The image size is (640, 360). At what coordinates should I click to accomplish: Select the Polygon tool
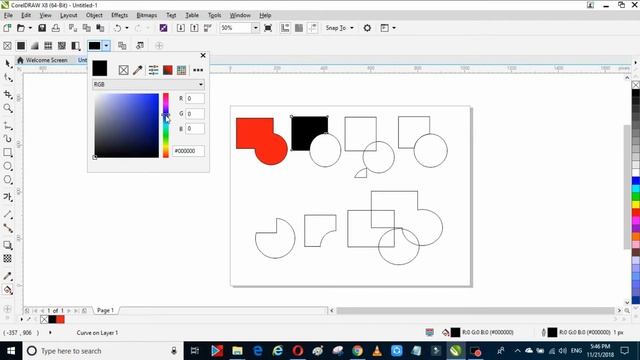point(8,180)
